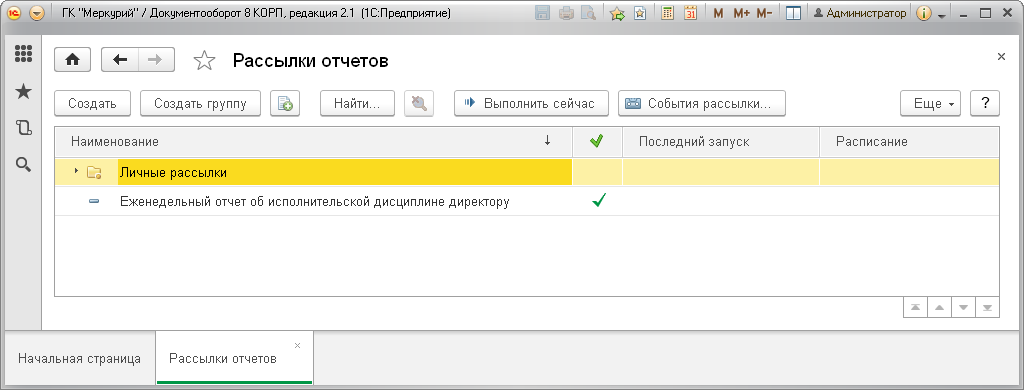The width and height of the screenshot is (1024, 390).
Task: Select the Личные рассылки folder row
Action: (526, 172)
